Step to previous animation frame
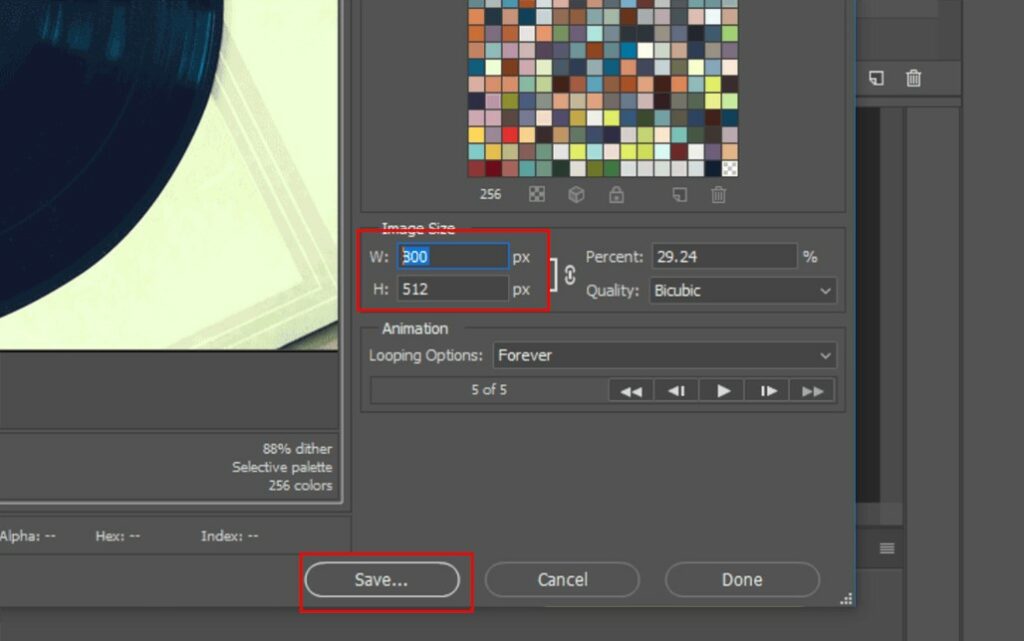The height and width of the screenshot is (641, 1024). pos(677,391)
